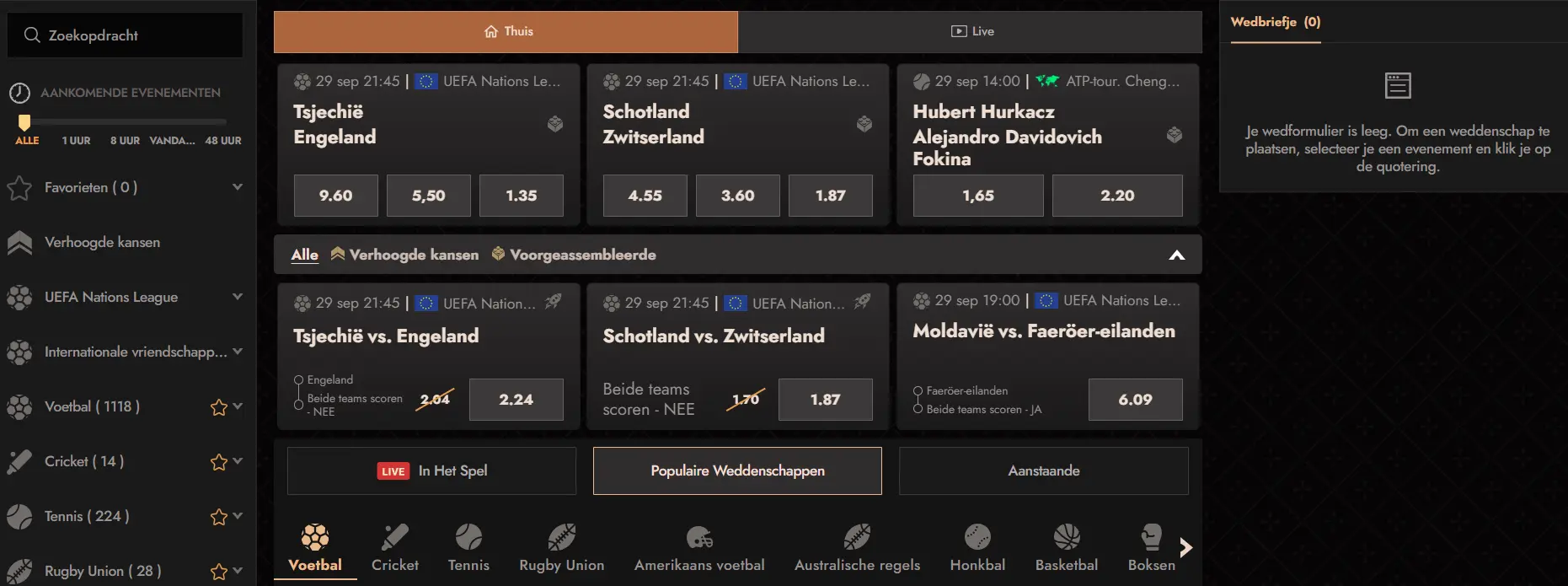Open the Populaire Weddenschappen tab
1568x586 pixels.
pyautogui.click(x=737, y=470)
